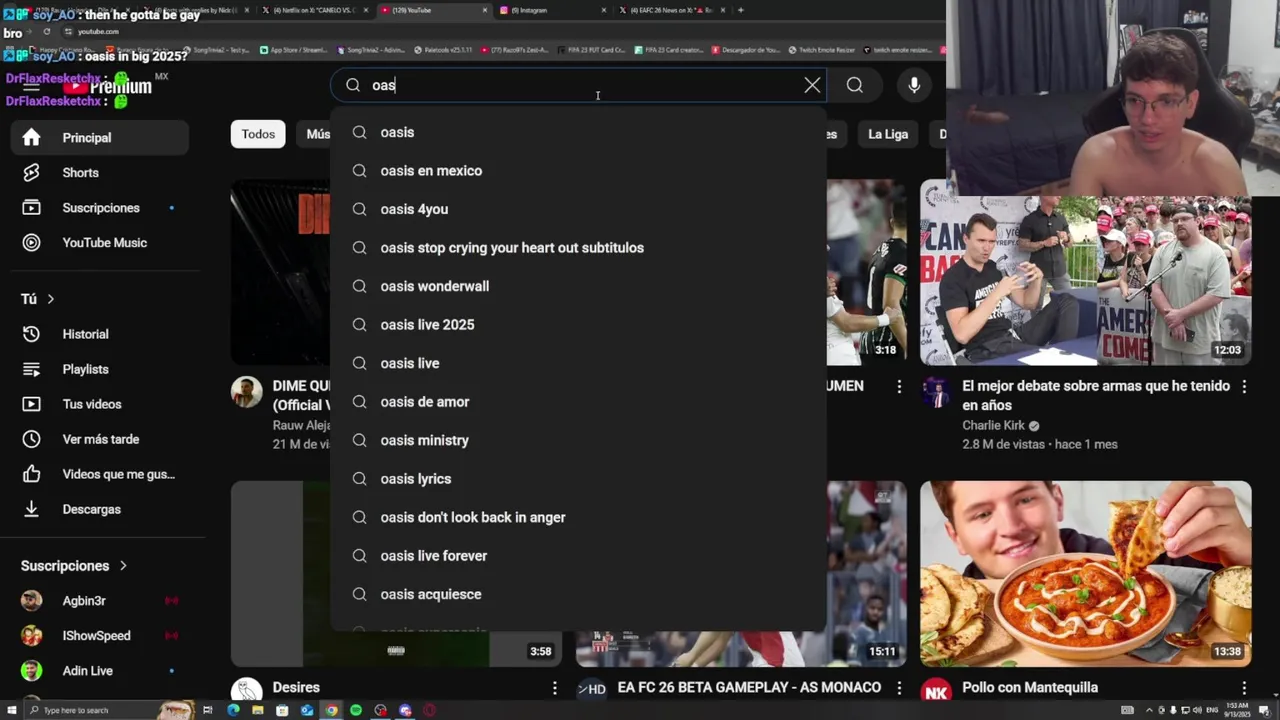Choose the 'oasis acquiesce' suggestion
This screenshot has width=1280, height=720.
pos(579,594)
